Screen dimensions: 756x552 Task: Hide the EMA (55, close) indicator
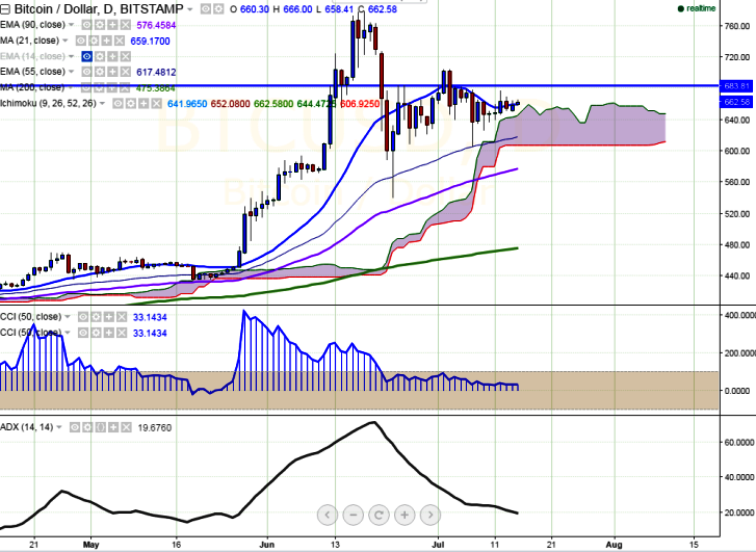click(87, 72)
